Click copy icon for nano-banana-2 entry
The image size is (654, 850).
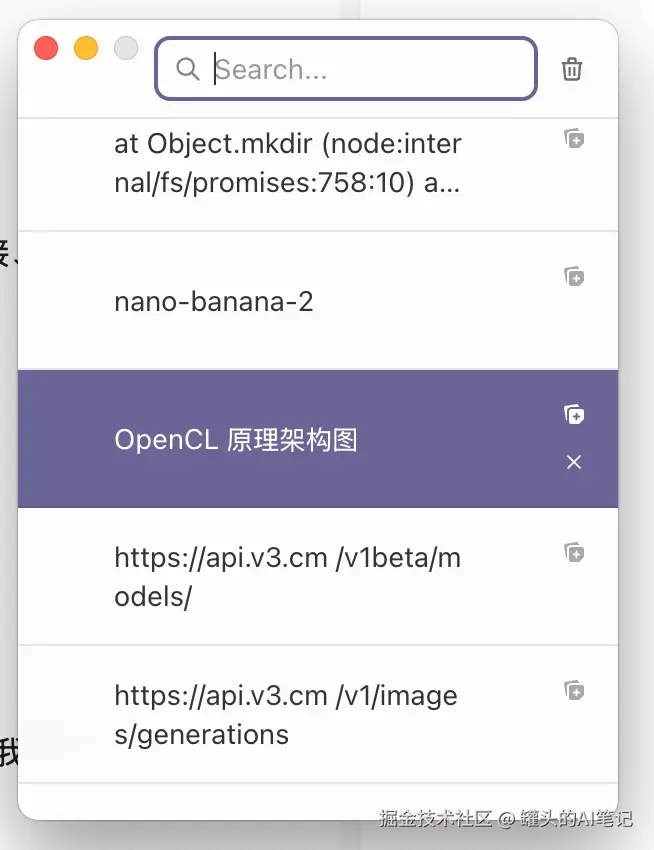(x=574, y=276)
